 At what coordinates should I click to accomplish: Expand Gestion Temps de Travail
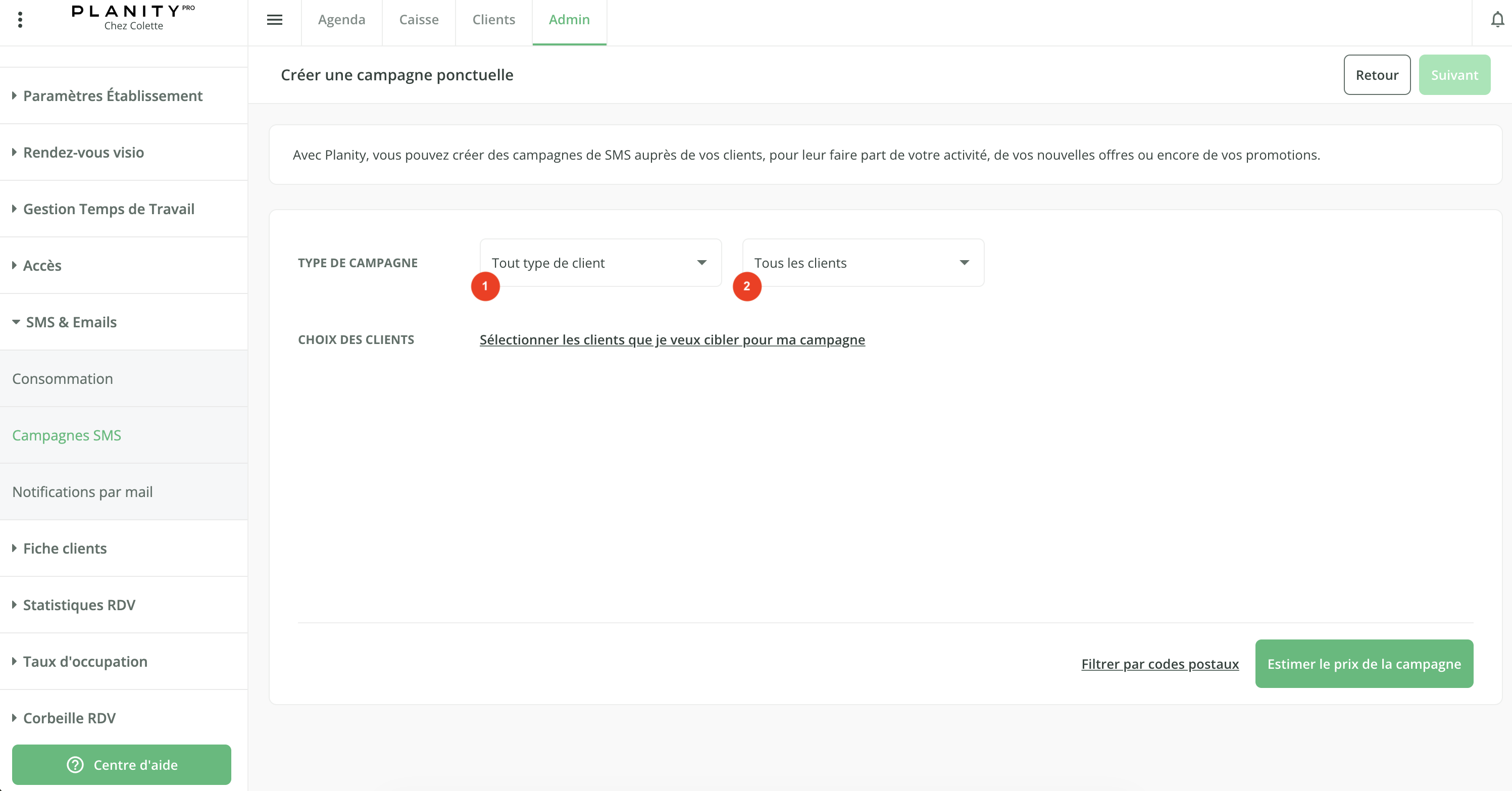(x=109, y=209)
